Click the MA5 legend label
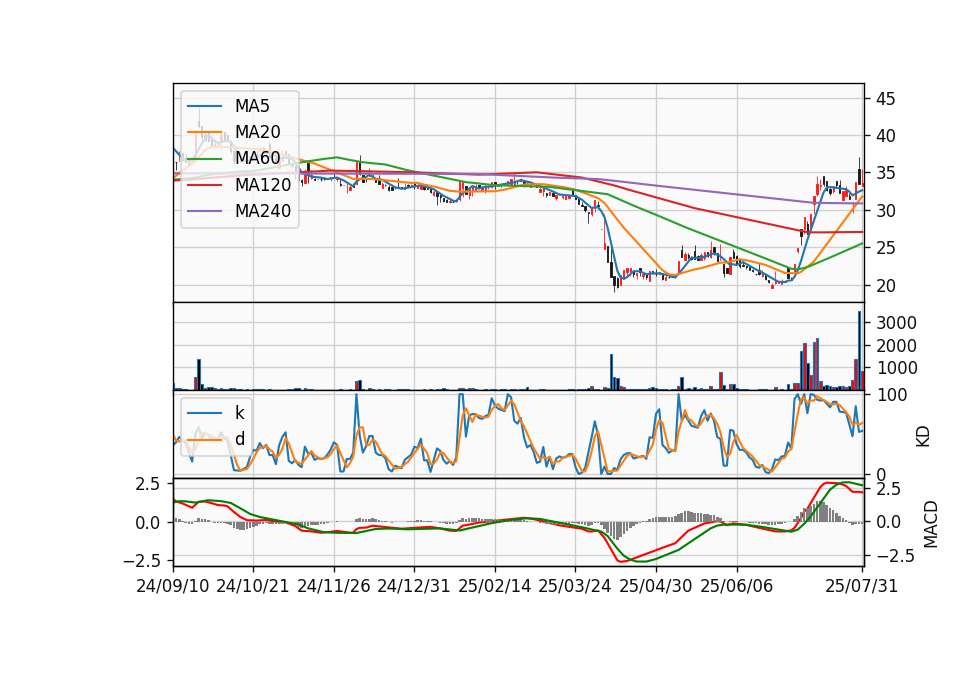Viewport: 960px width, 690px height. click(252, 106)
